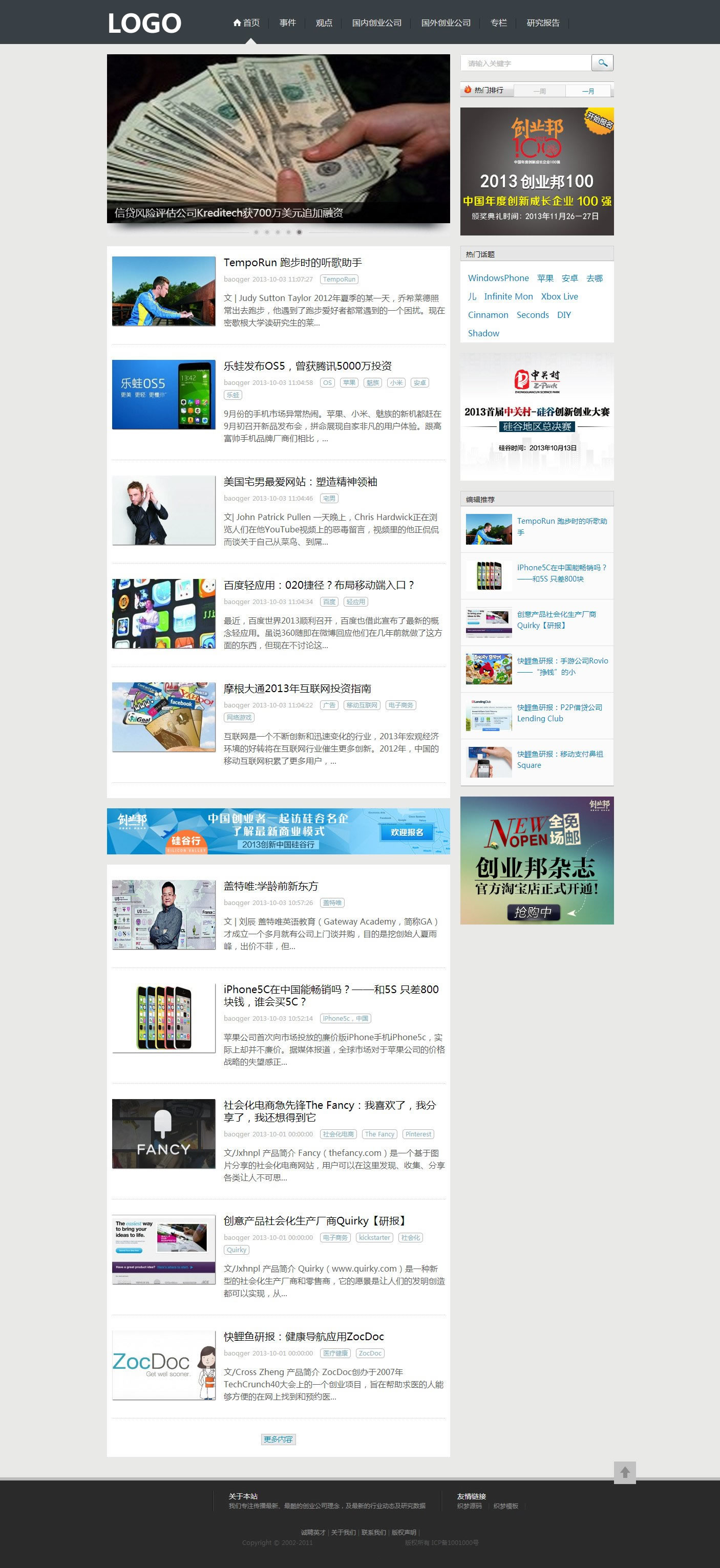Click the 小米 tag

[396, 383]
